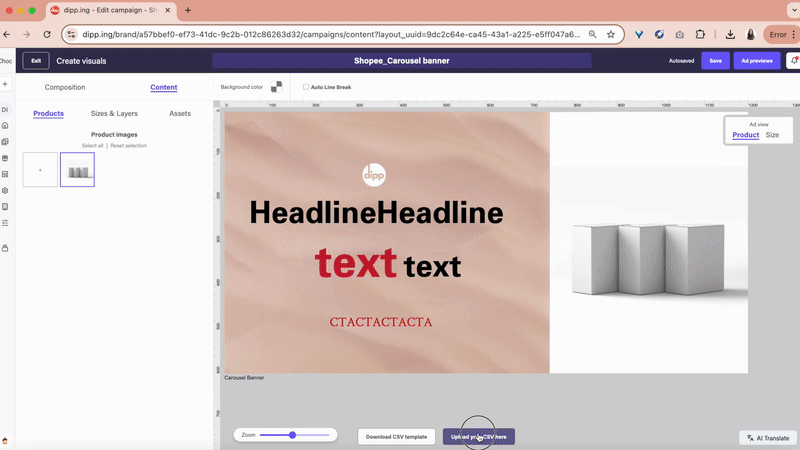Click the plus icon in left sidebar

5,84
